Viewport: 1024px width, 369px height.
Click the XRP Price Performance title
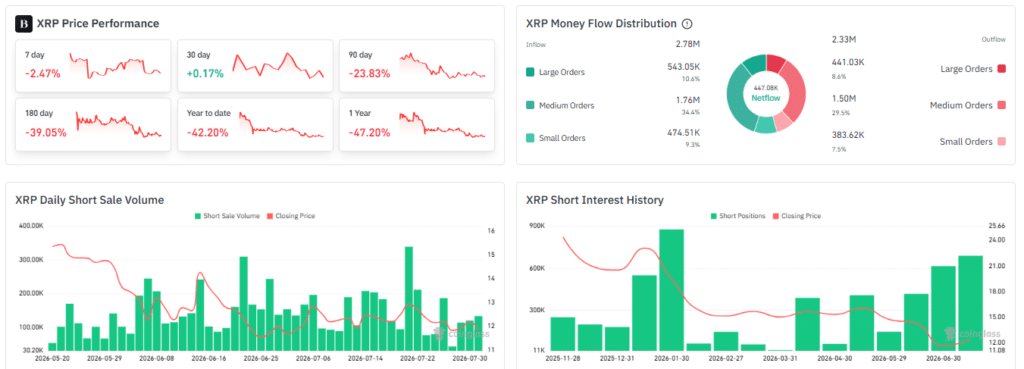pos(98,24)
